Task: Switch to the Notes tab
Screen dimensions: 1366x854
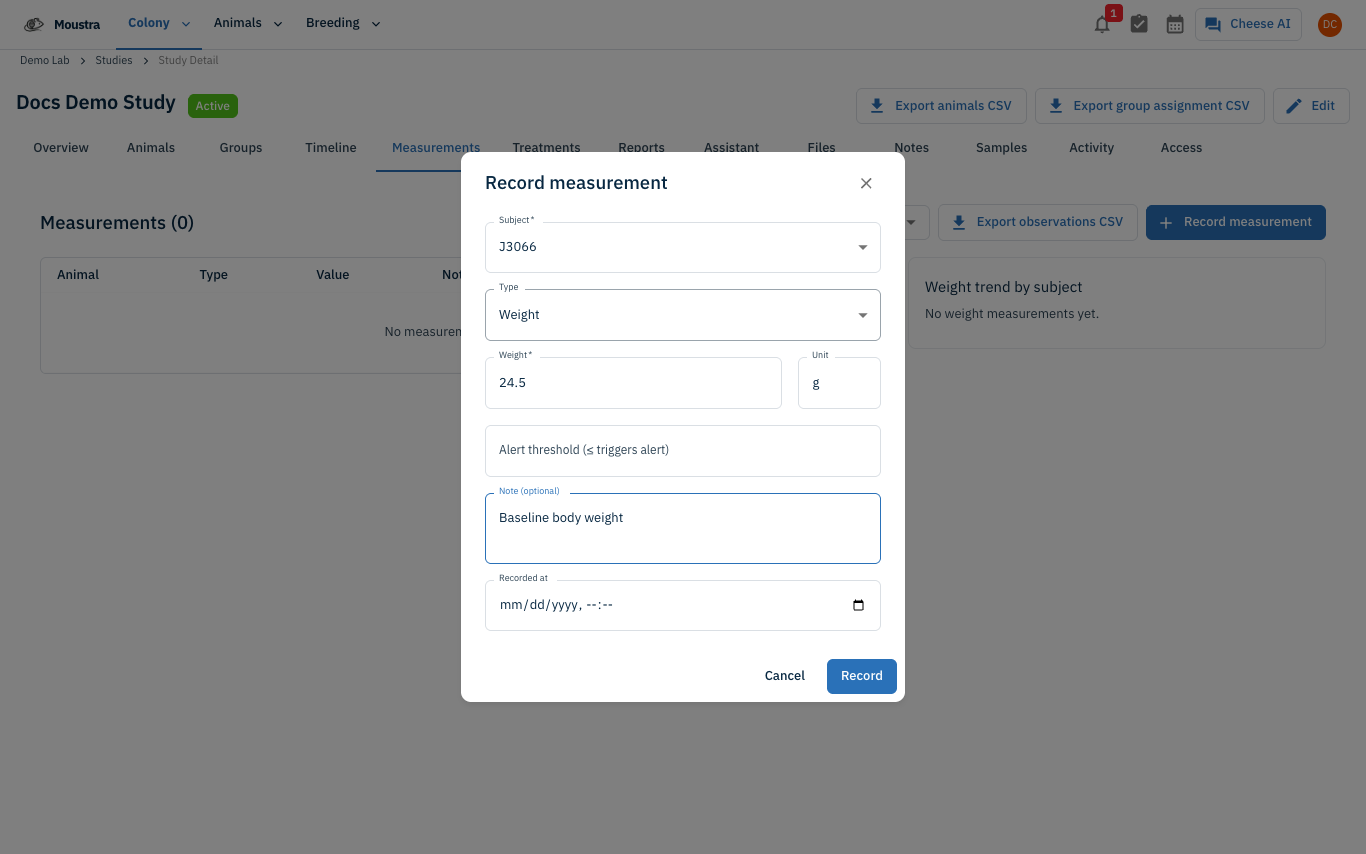Action: [911, 148]
